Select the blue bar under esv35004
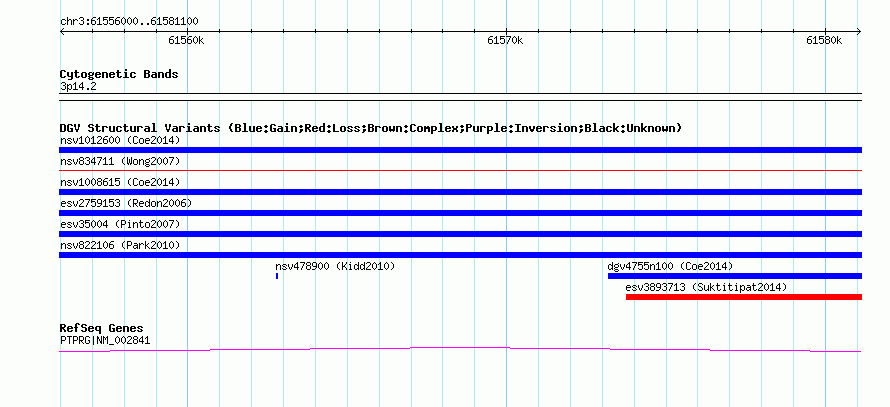Image resolution: width=890 pixels, height=407 pixels. tap(460, 234)
